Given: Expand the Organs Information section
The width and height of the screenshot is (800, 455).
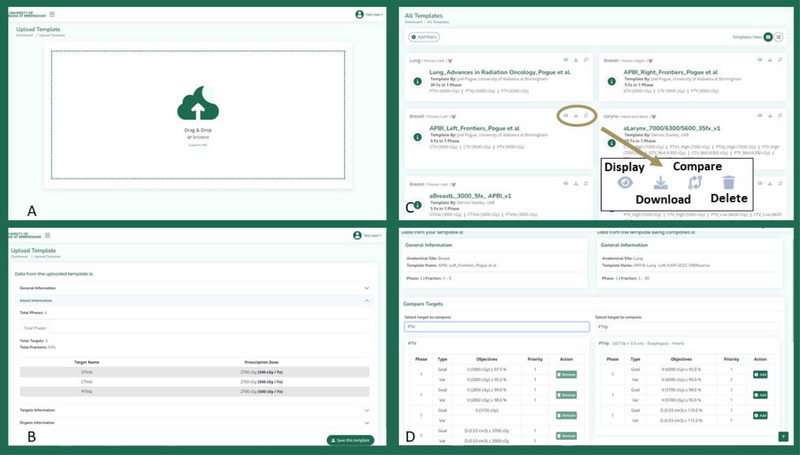Looking at the screenshot, I should point(194,422).
